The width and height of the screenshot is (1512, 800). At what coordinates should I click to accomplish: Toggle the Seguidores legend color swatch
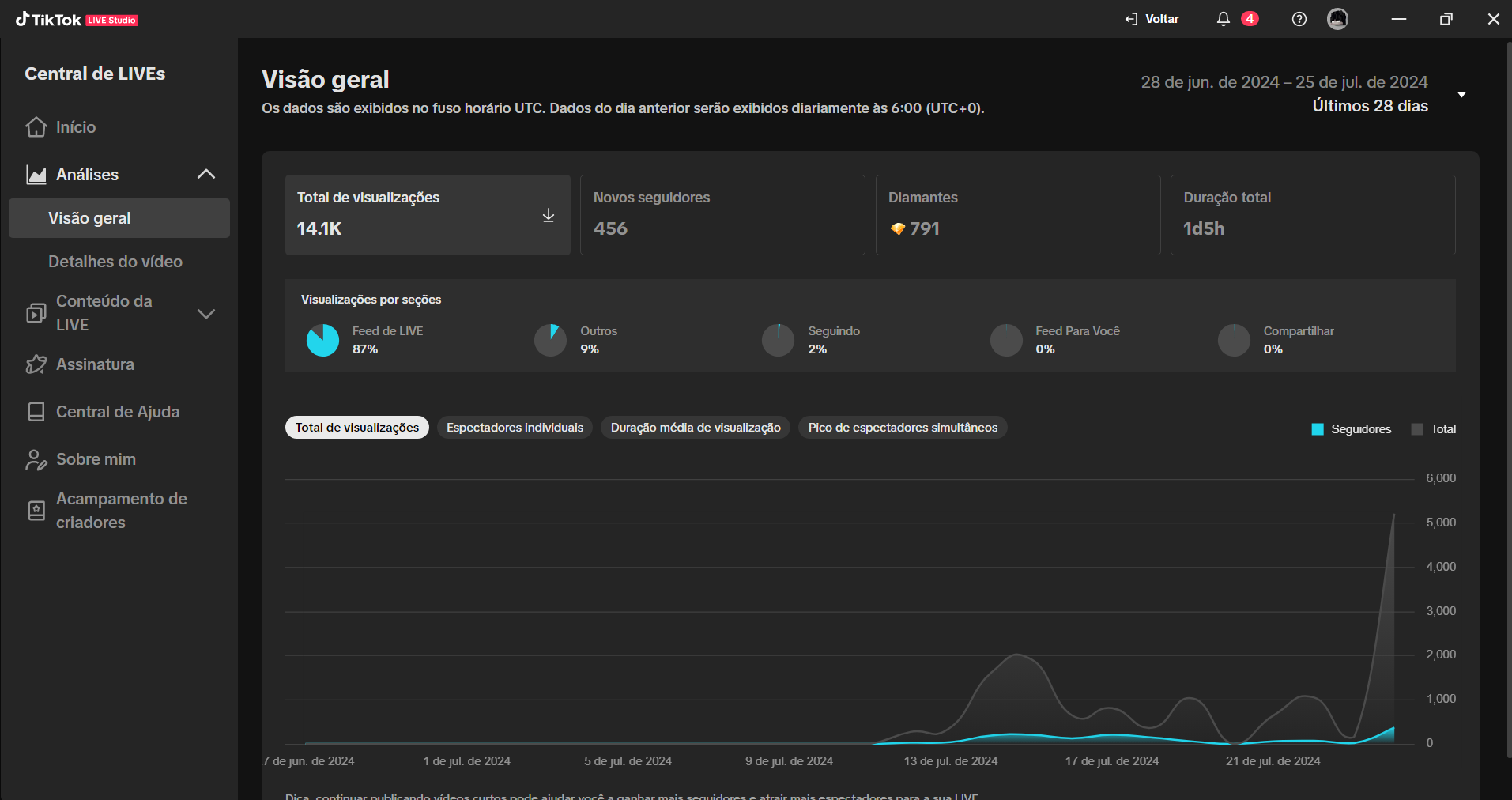tap(1318, 429)
